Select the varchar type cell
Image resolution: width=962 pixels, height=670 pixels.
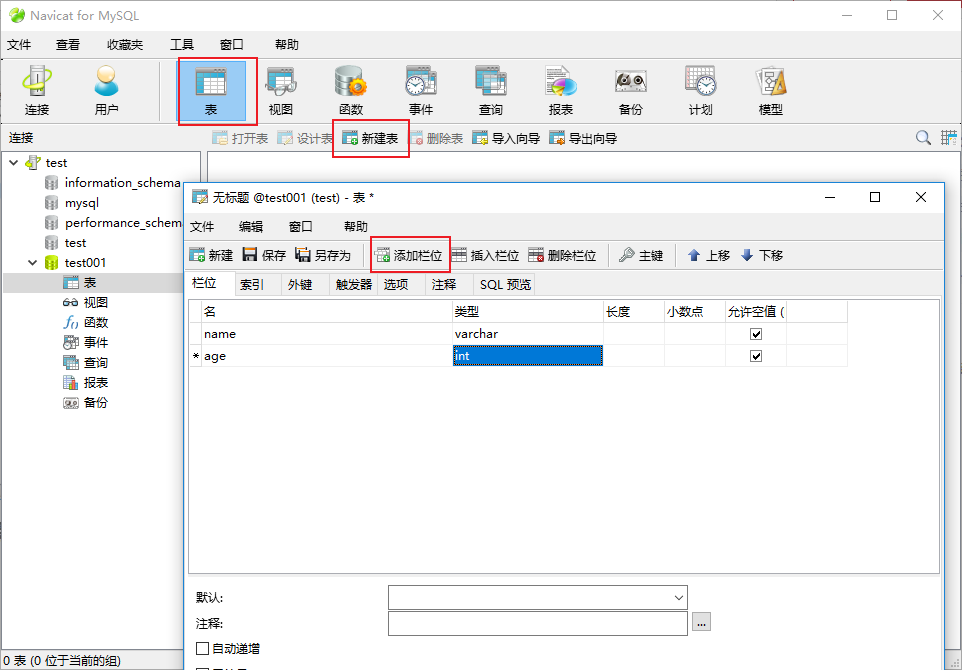click(x=528, y=334)
